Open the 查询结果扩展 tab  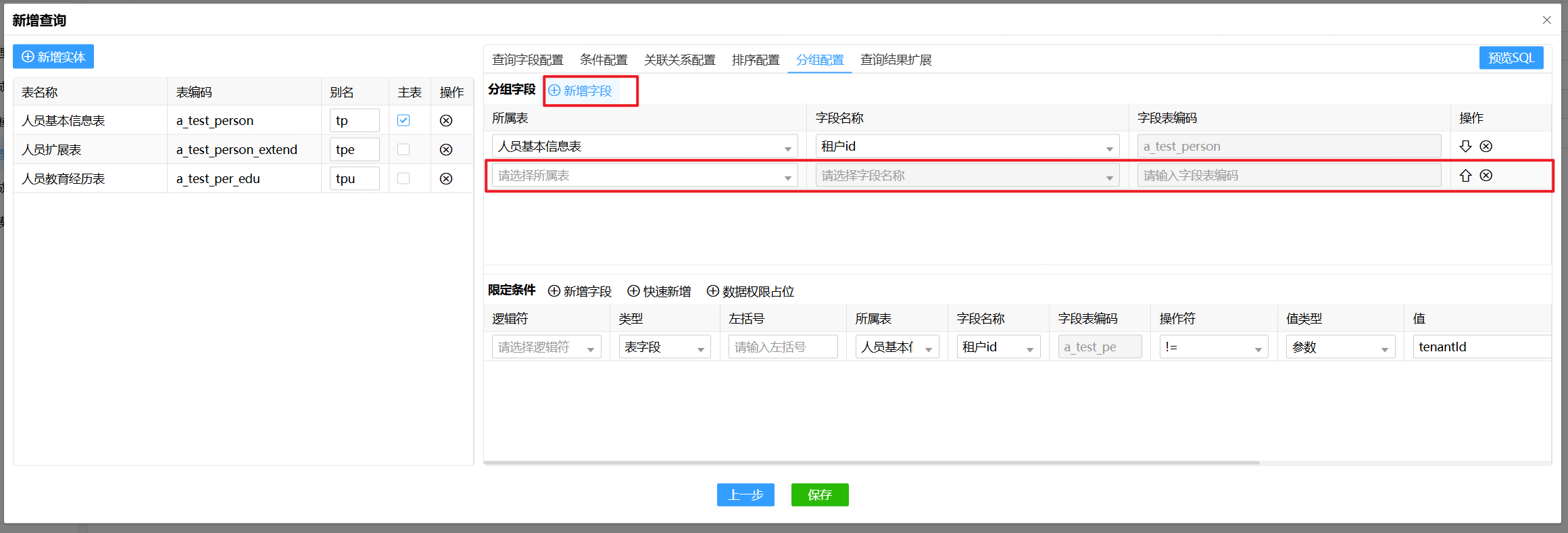coord(896,60)
